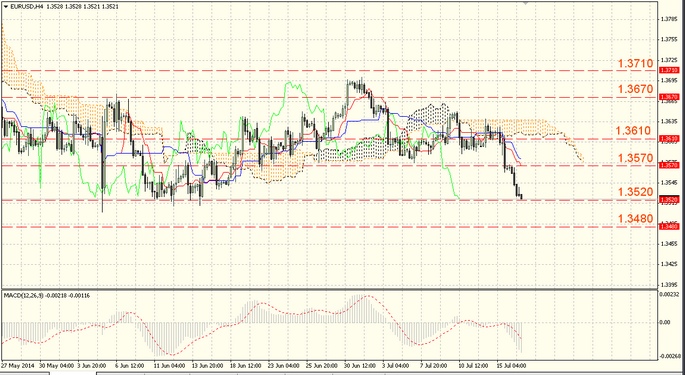Click the separator between chart and MACD panel
The height and width of the screenshot is (375, 685).
[330, 289]
